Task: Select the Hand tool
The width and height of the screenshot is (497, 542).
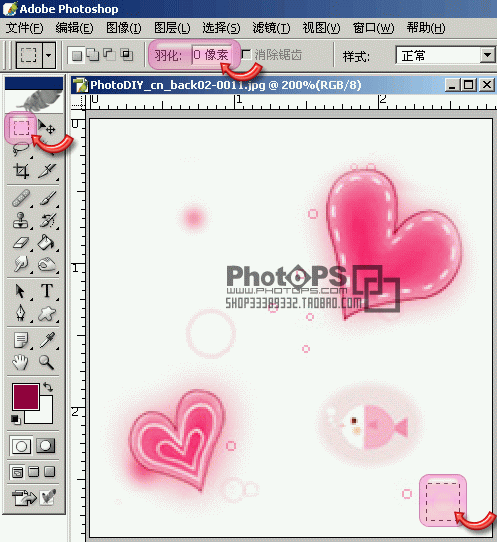Action: pyautogui.click(x=21, y=362)
